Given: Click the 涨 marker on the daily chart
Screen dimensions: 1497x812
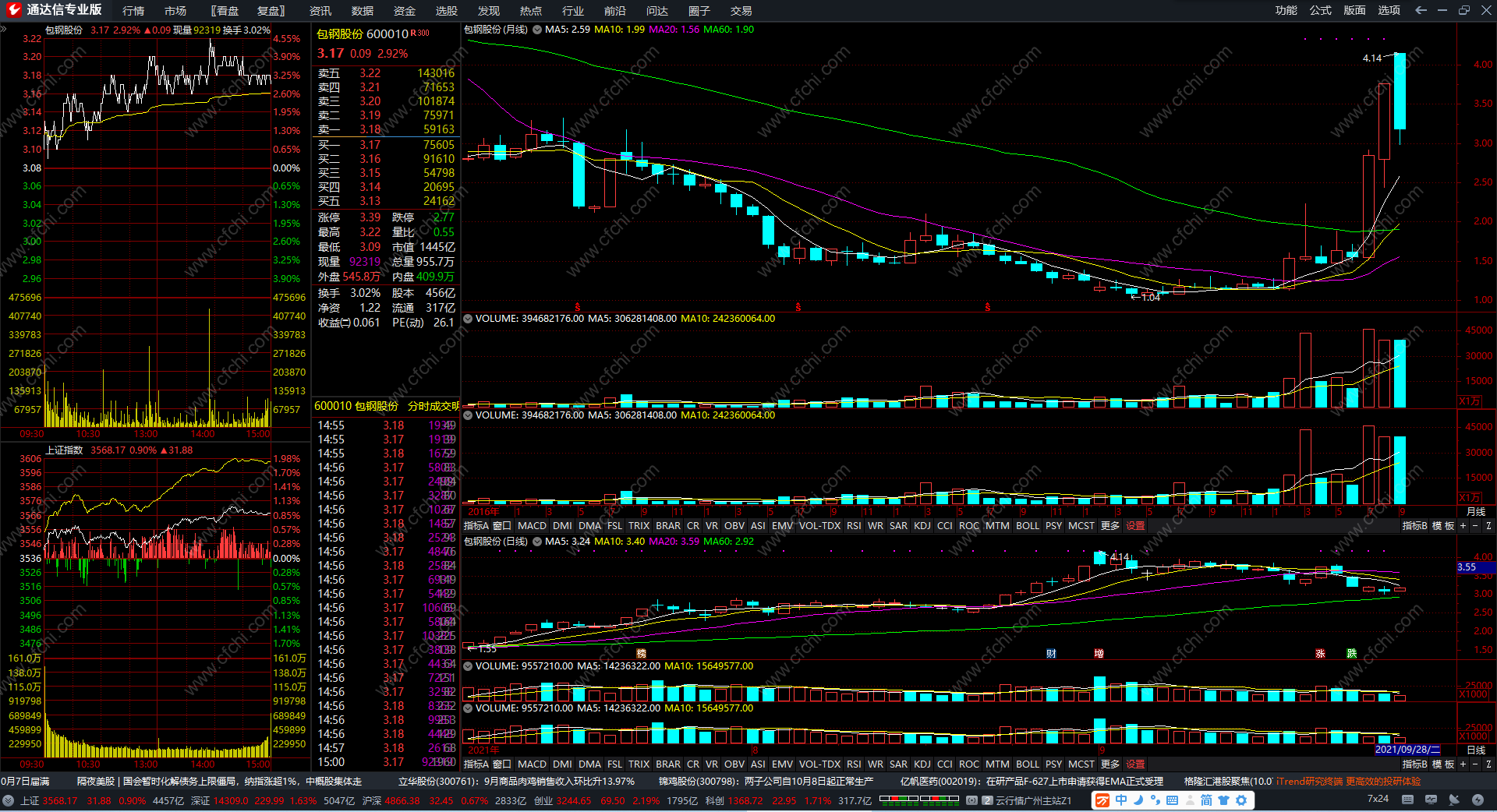Looking at the screenshot, I should coord(1320,654).
